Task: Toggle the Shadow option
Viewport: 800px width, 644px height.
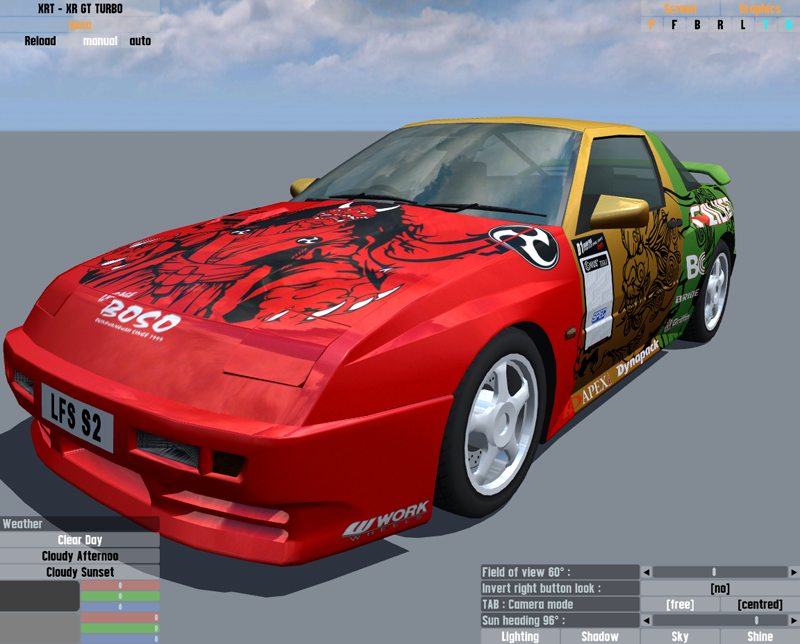Action: (x=600, y=636)
